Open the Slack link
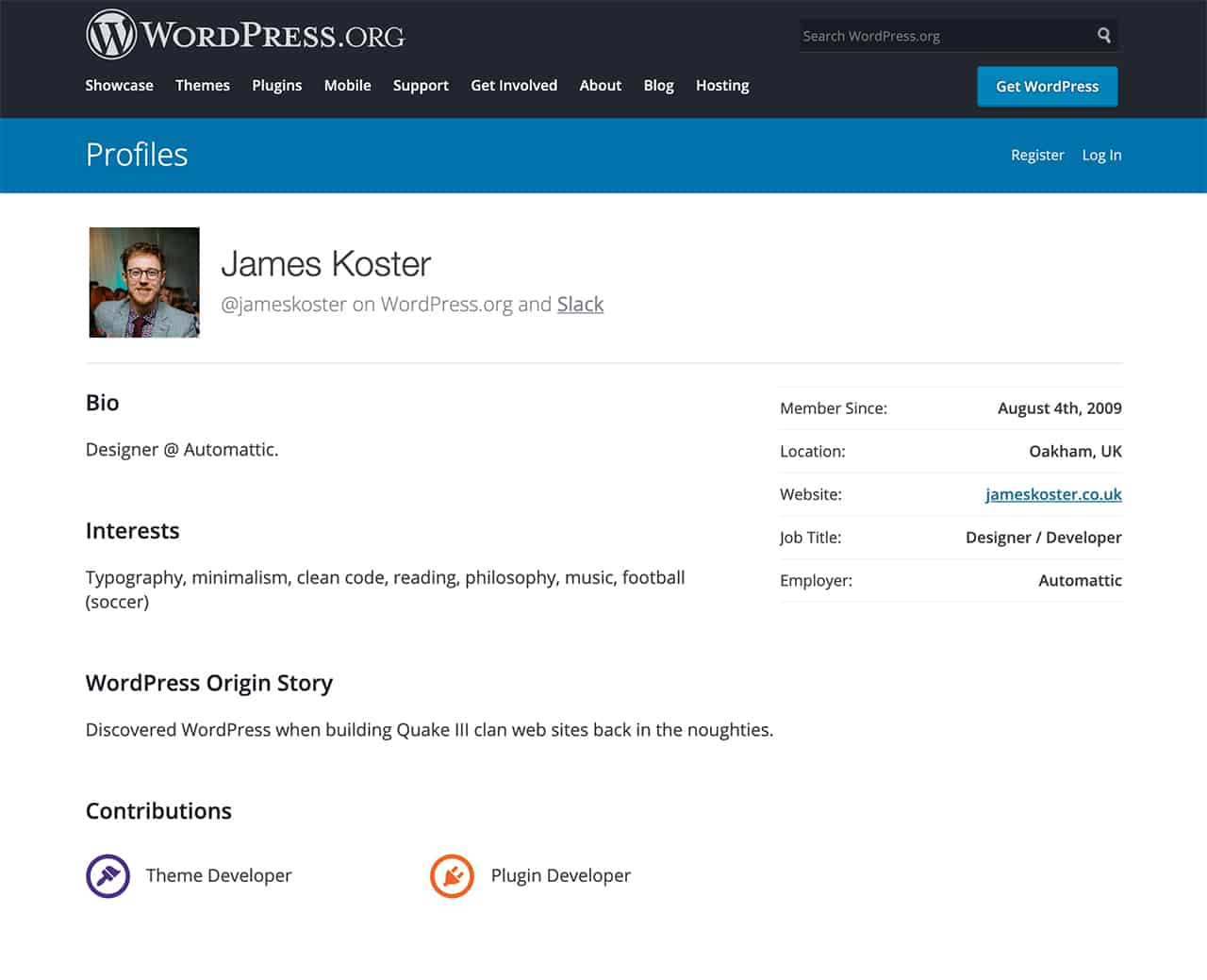1207x980 pixels. [x=580, y=304]
